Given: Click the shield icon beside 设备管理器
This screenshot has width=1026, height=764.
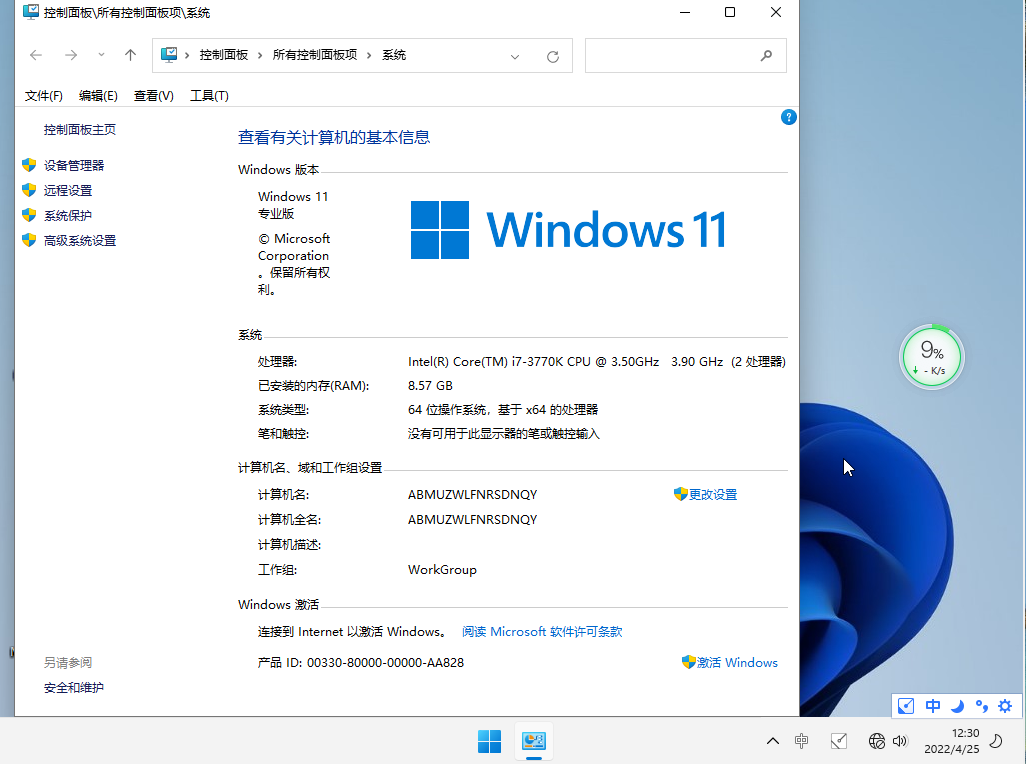Looking at the screenshot, I should pos(29,165).
